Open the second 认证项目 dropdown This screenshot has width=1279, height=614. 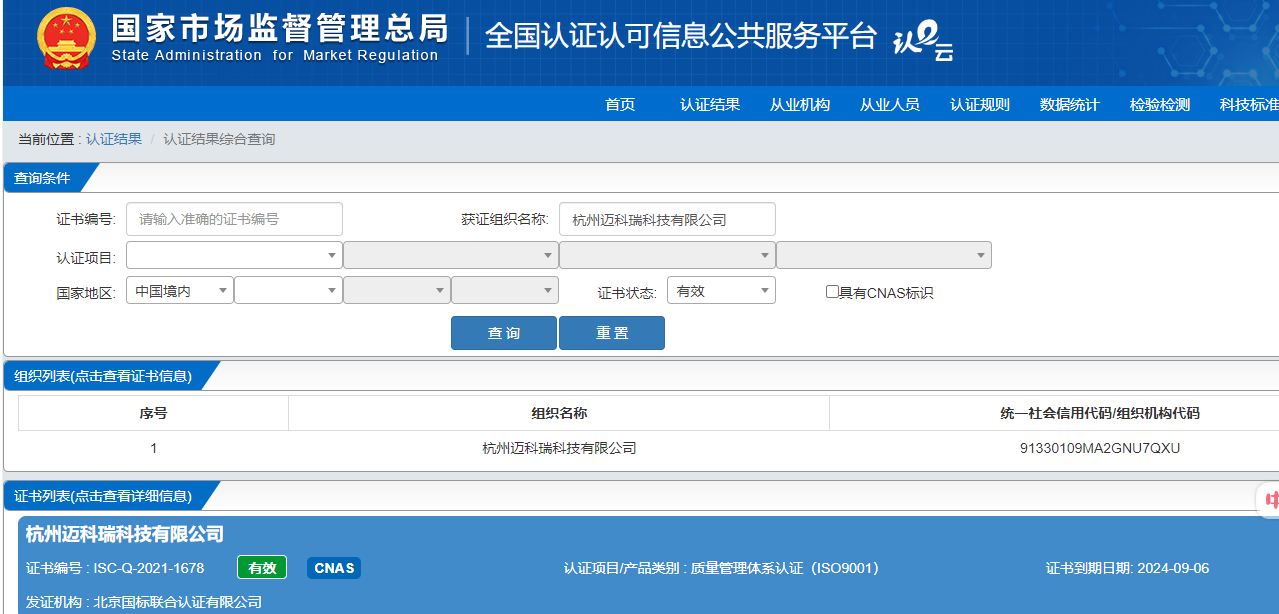[450, 255]
